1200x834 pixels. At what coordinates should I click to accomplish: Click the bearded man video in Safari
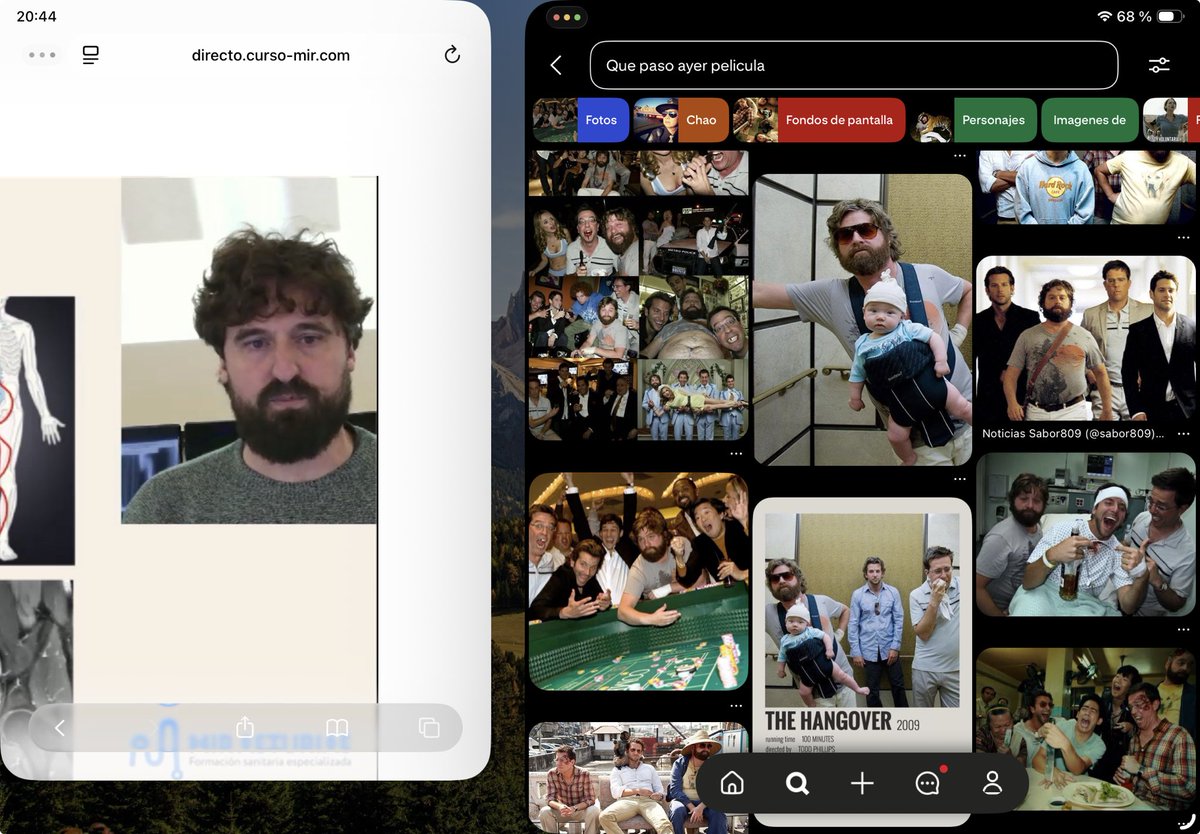click(249, 350)
